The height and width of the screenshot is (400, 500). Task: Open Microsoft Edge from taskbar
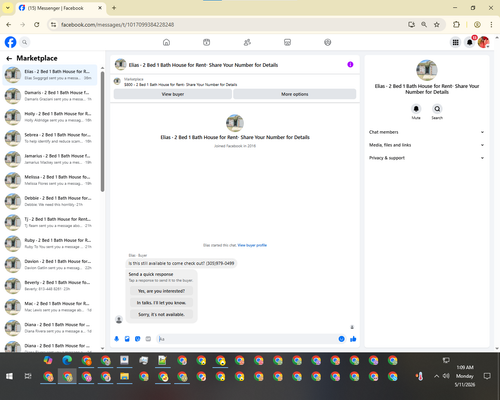[67, 360]
